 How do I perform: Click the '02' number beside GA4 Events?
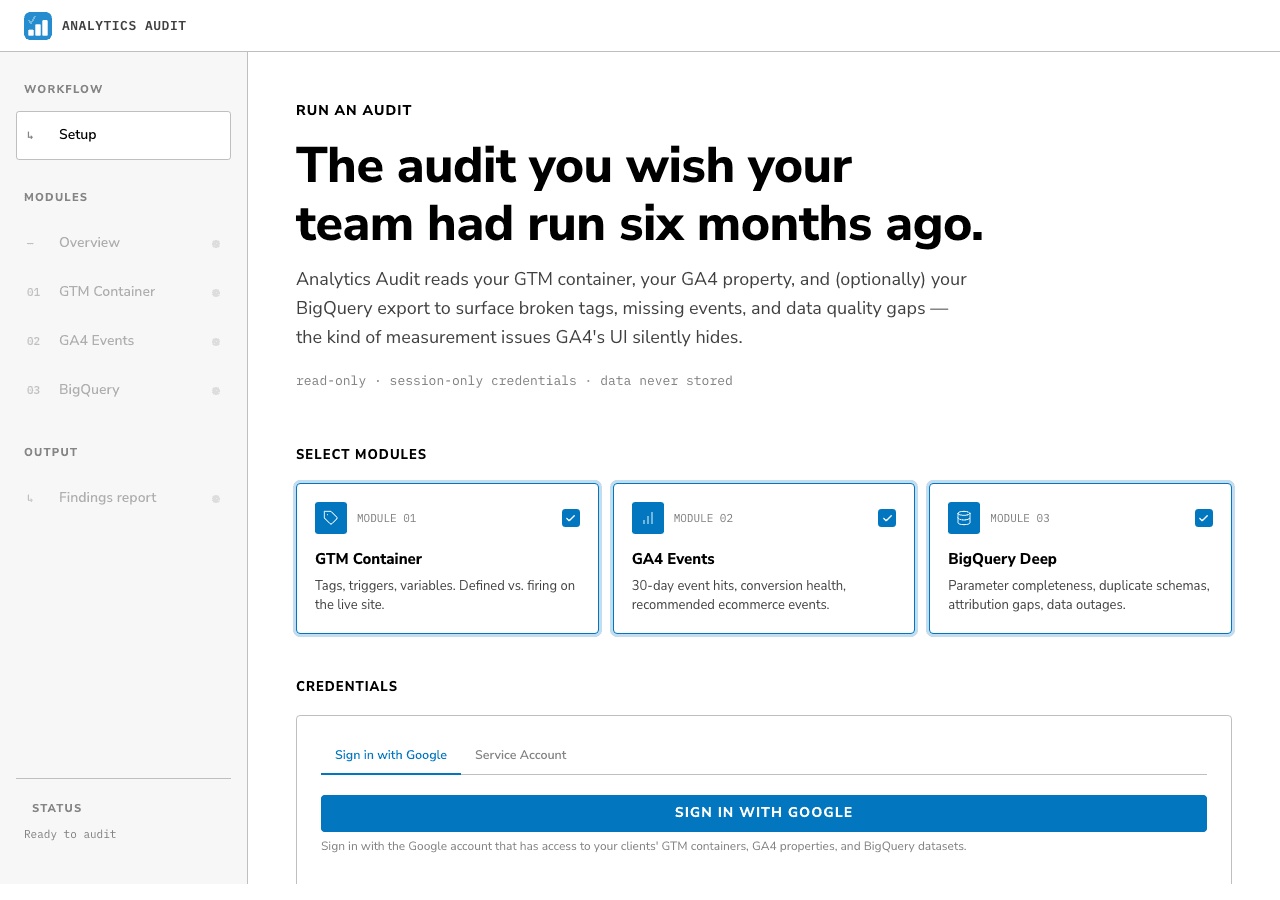pos(34,341)
